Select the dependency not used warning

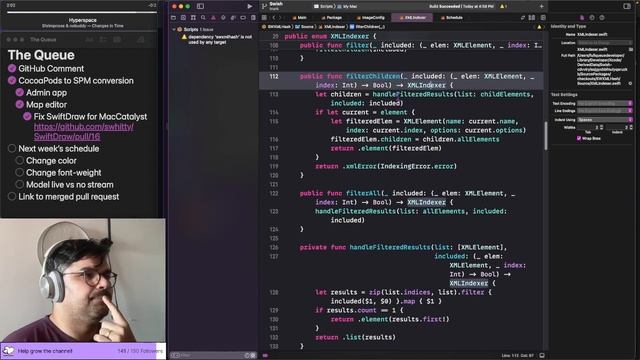217,39
